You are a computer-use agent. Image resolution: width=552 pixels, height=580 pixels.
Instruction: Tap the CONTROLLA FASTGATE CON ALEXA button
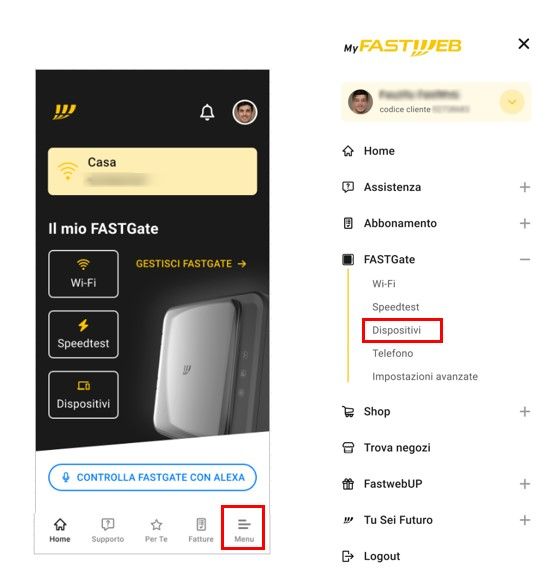pos(152,477)
